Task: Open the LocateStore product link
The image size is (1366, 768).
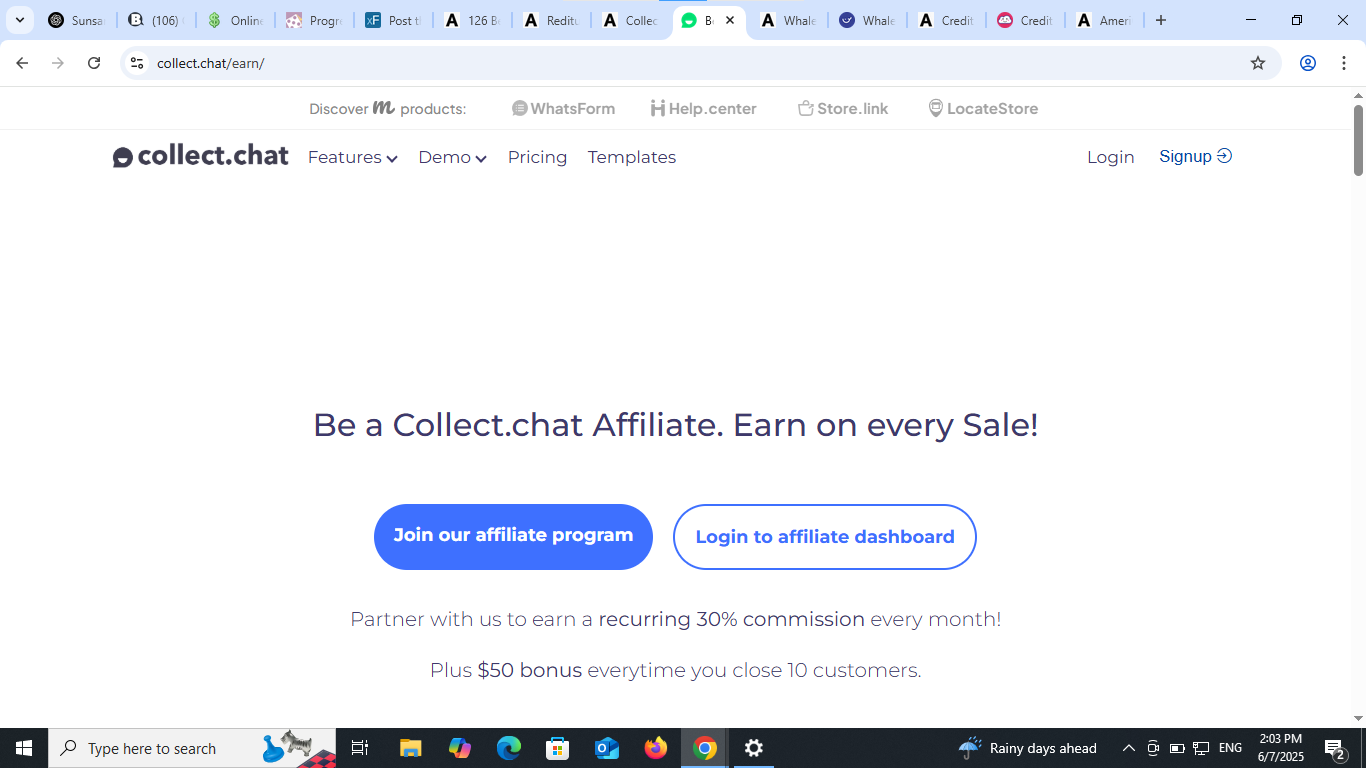Action: coord(983,108)
